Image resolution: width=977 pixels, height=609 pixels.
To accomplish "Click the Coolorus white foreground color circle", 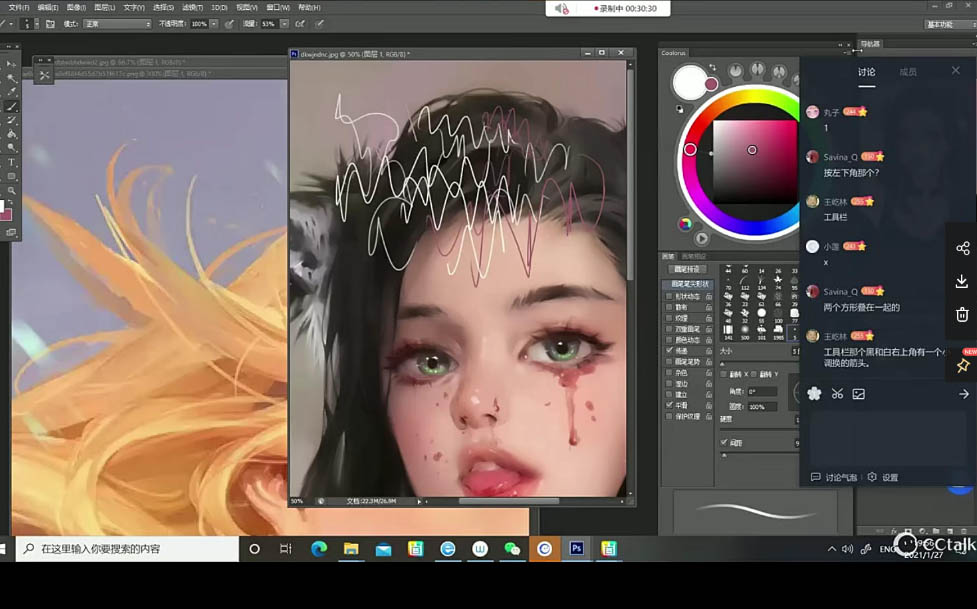I will (x=690, y=82).
